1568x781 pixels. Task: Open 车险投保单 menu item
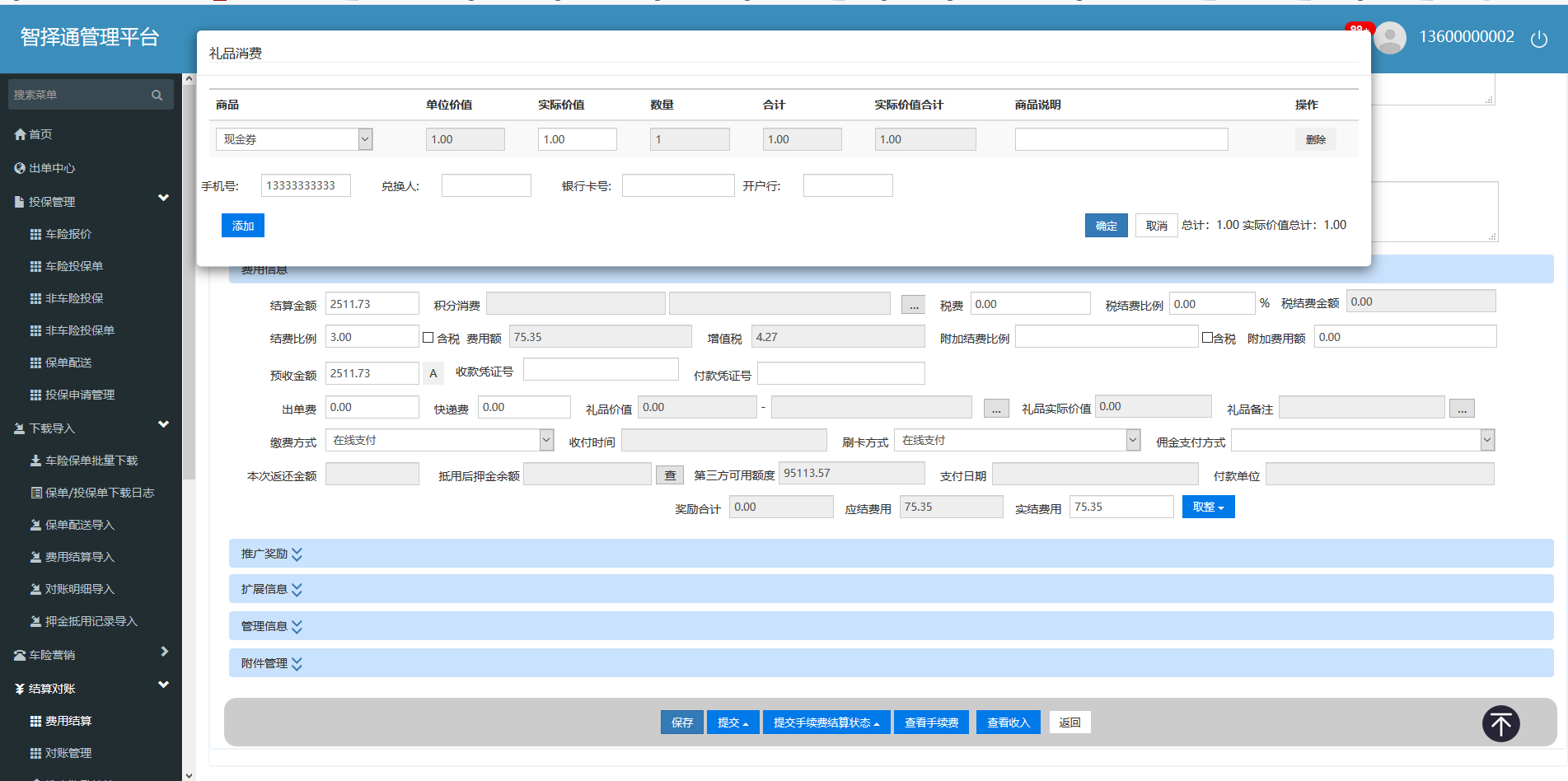tap(74, 267)
